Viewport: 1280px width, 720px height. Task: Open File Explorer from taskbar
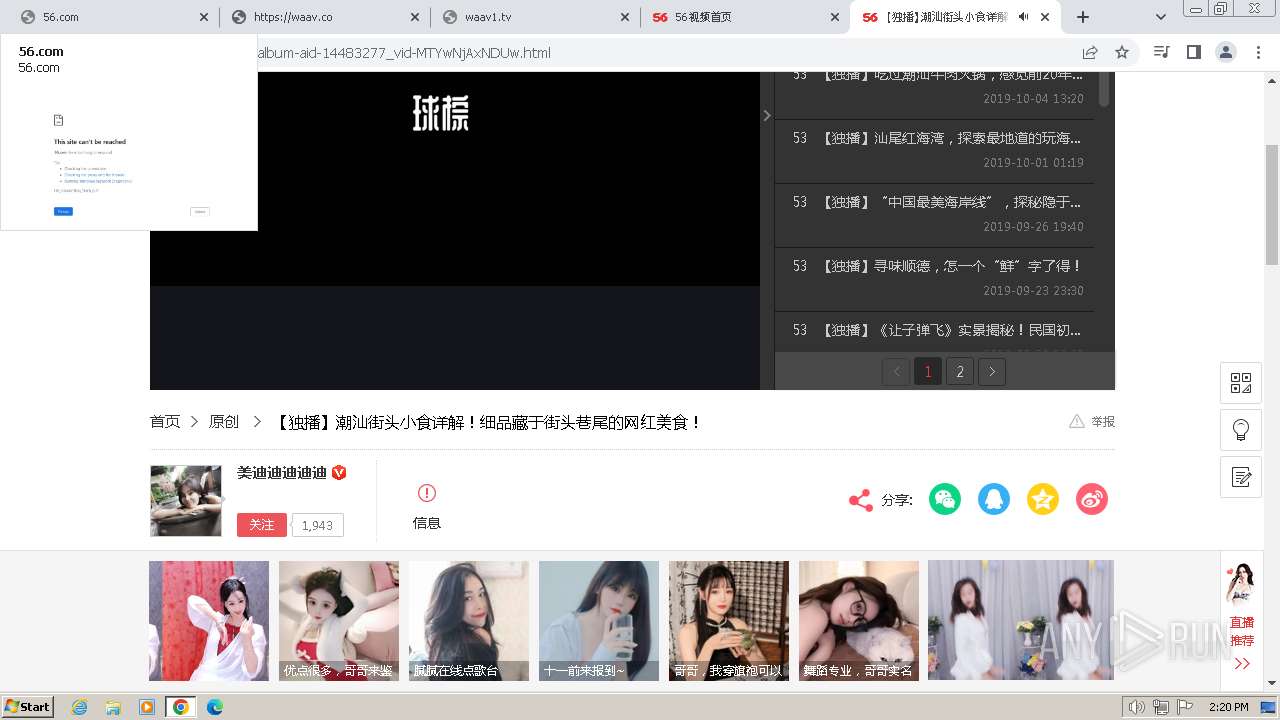click(113, 707)
